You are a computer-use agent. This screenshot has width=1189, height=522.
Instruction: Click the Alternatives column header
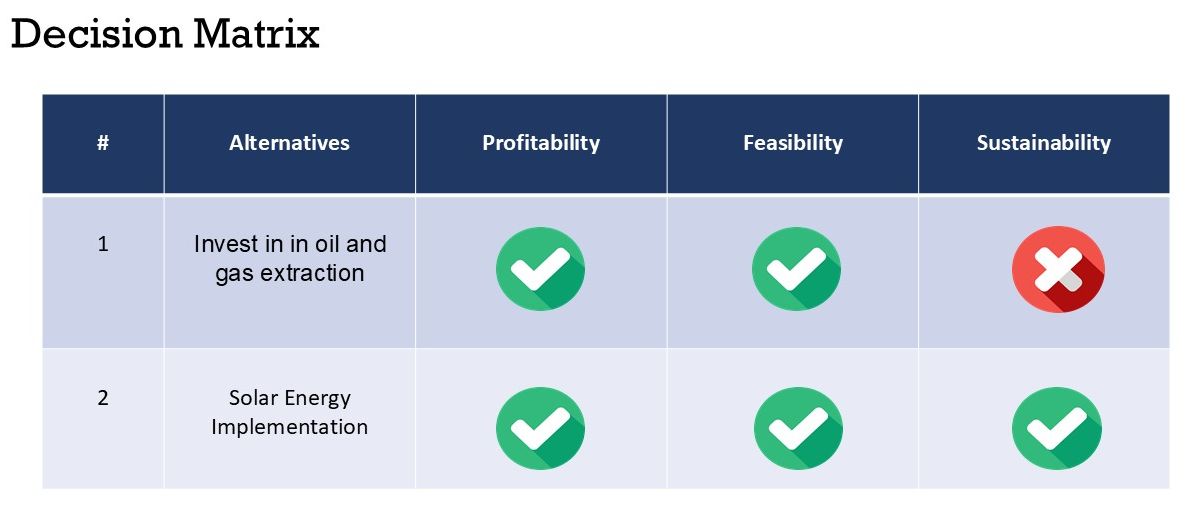coord(289,143)
